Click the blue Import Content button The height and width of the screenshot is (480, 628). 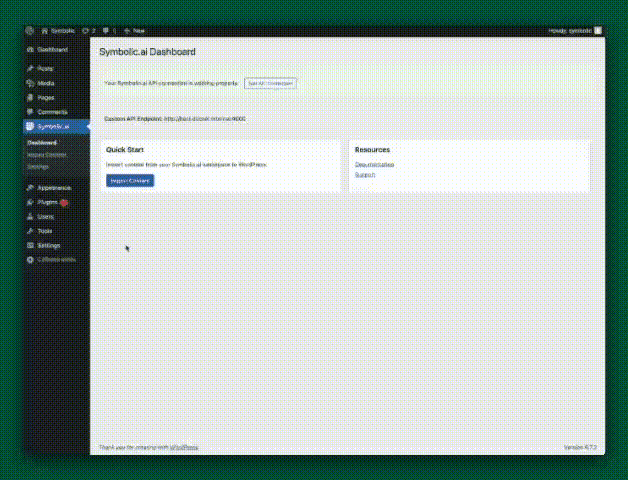130,181
